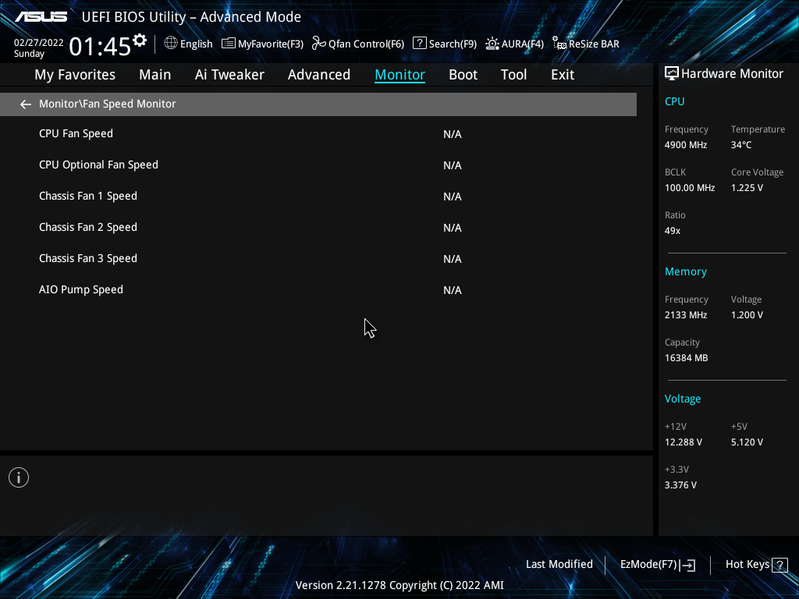Click the 1.225 V core voltage value

(x=747, y=188)
